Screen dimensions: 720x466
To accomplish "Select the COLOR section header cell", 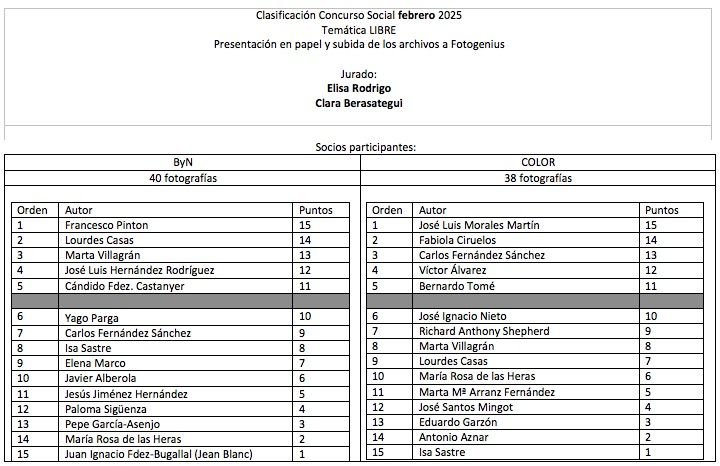I will (x=538, y=162).
